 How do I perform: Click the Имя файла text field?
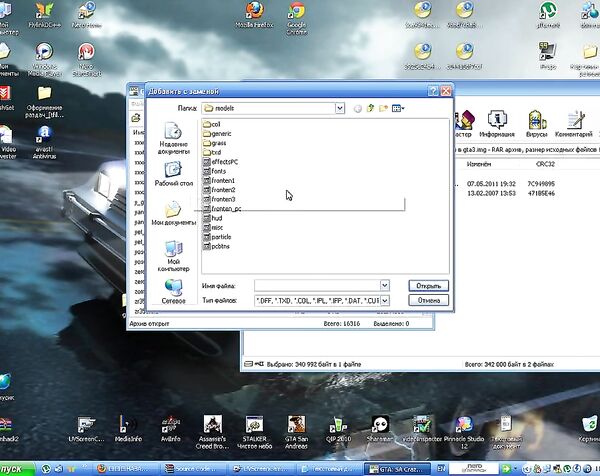[x=315, y=286]
